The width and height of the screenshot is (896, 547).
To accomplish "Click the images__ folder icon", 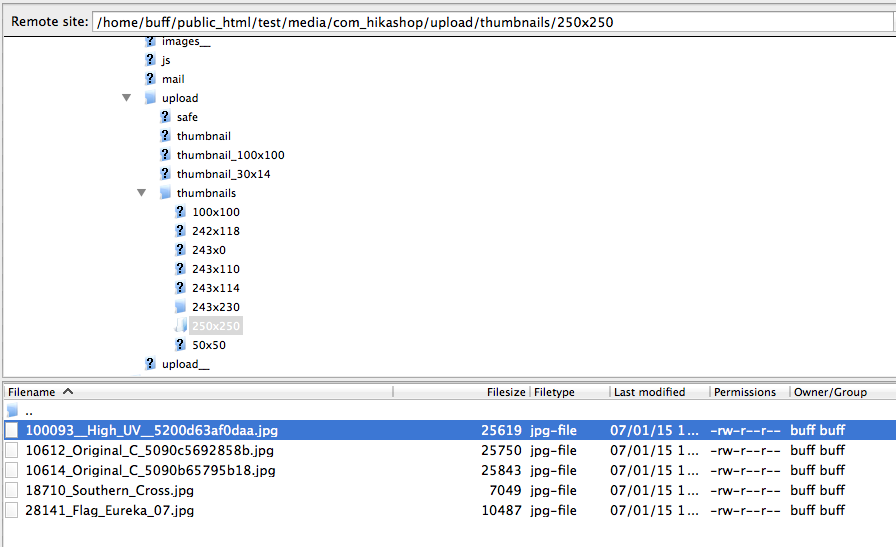I will click(150, 41).
